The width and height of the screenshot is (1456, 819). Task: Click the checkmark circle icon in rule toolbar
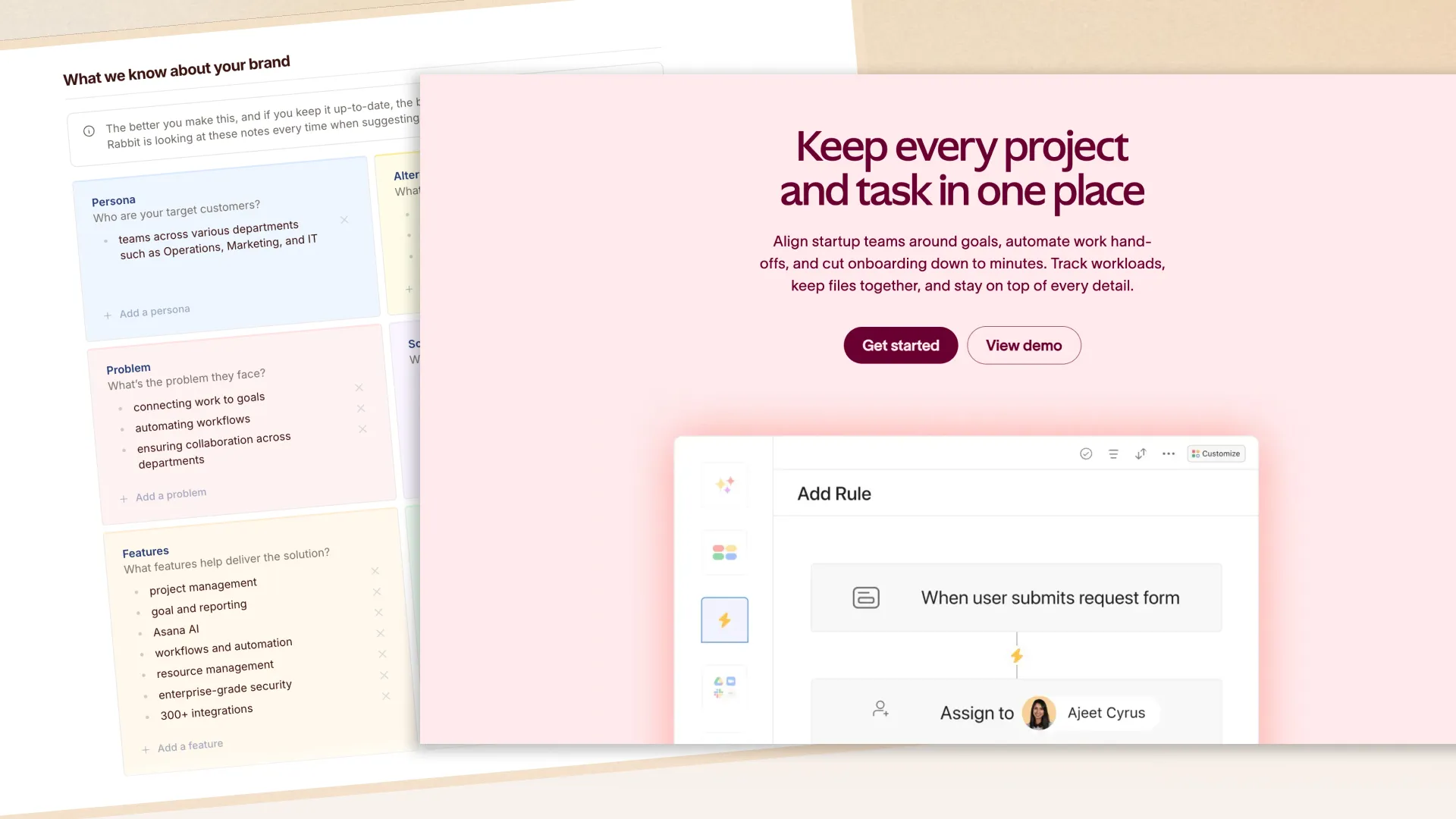tap(1086, 453)
